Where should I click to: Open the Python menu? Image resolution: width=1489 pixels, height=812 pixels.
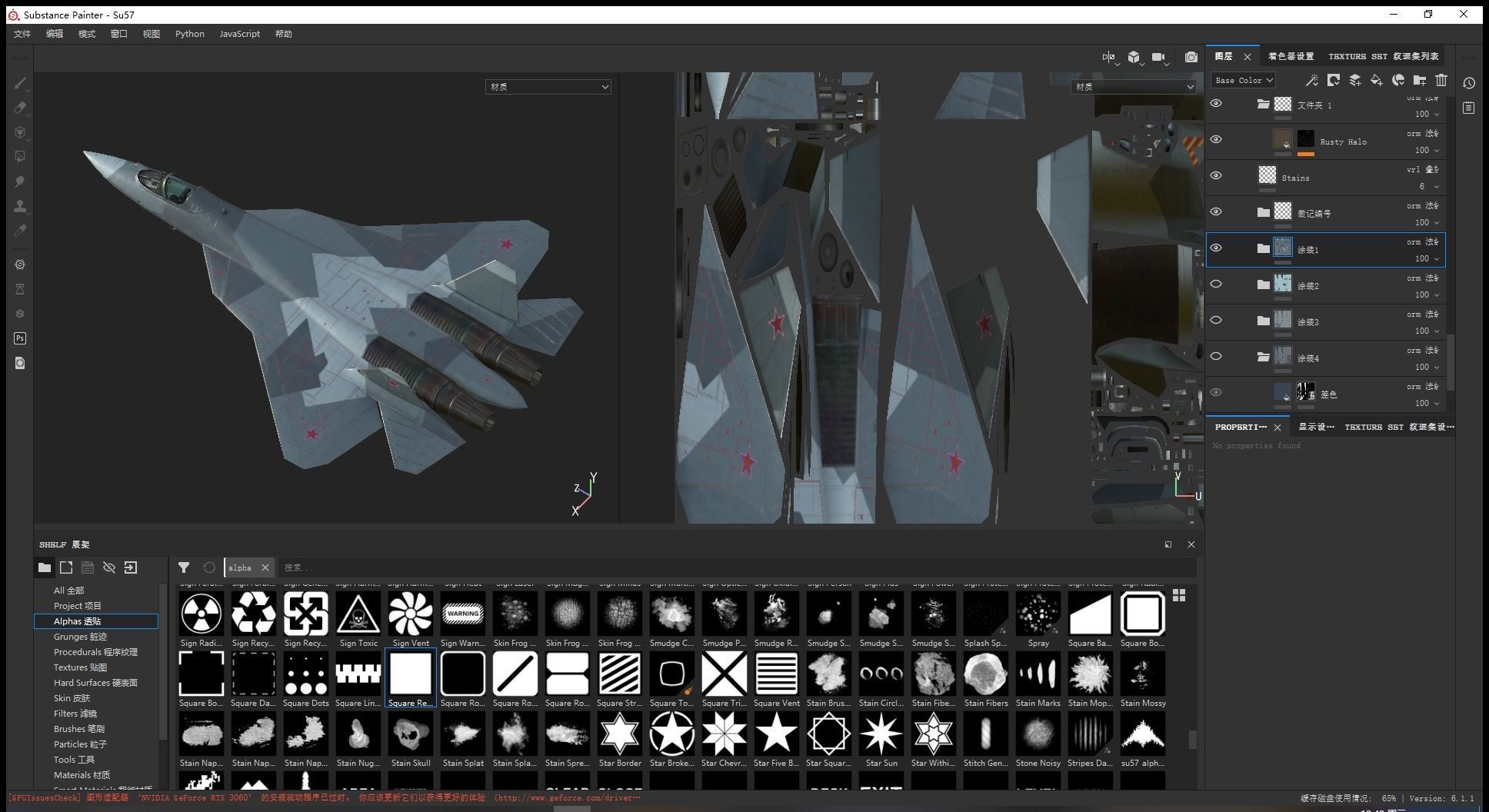coord(189,34)
